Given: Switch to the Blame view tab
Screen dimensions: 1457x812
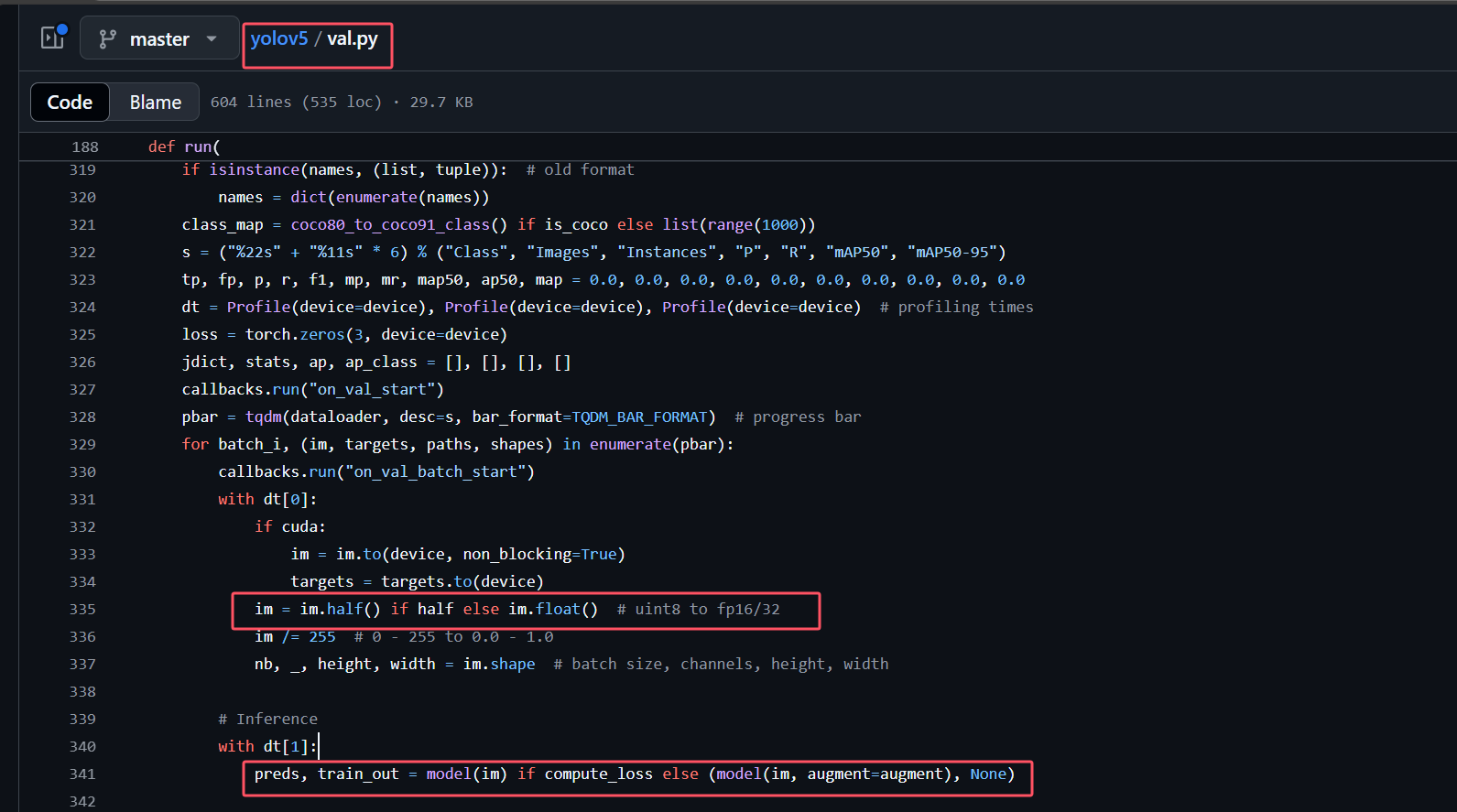Looking at the screenshot, I should (x=155, y=103).
